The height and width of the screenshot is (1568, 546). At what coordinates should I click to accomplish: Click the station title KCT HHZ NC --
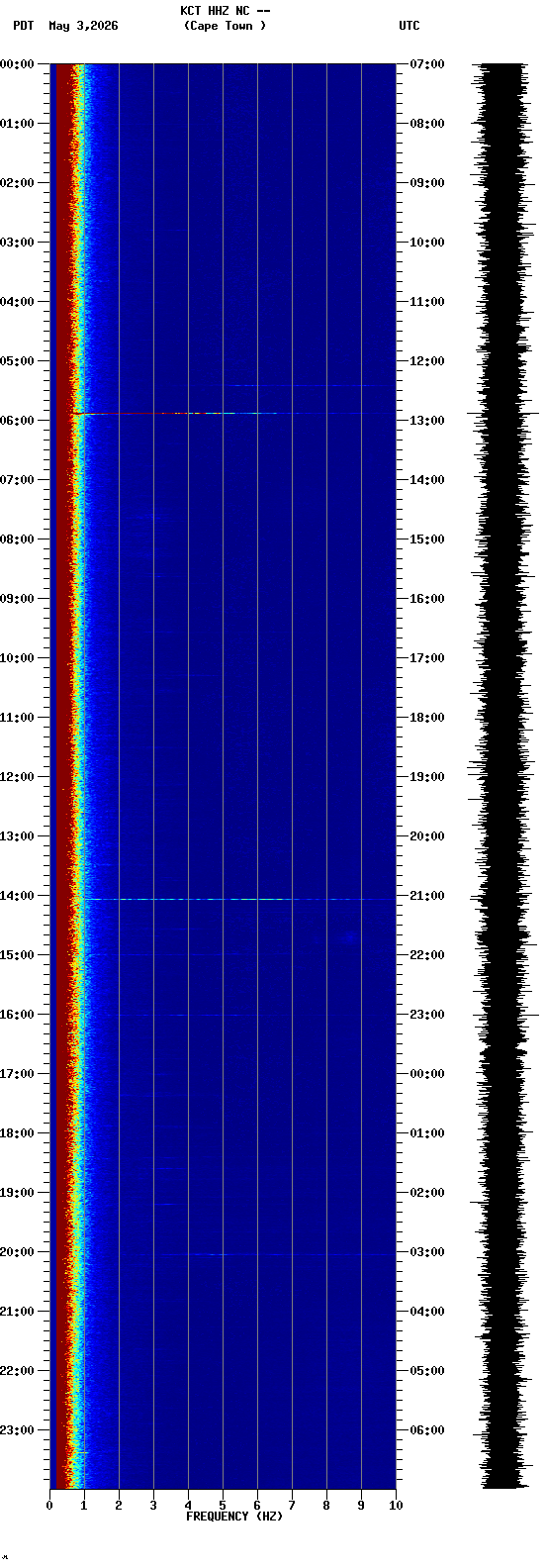[x=225, y=11]
